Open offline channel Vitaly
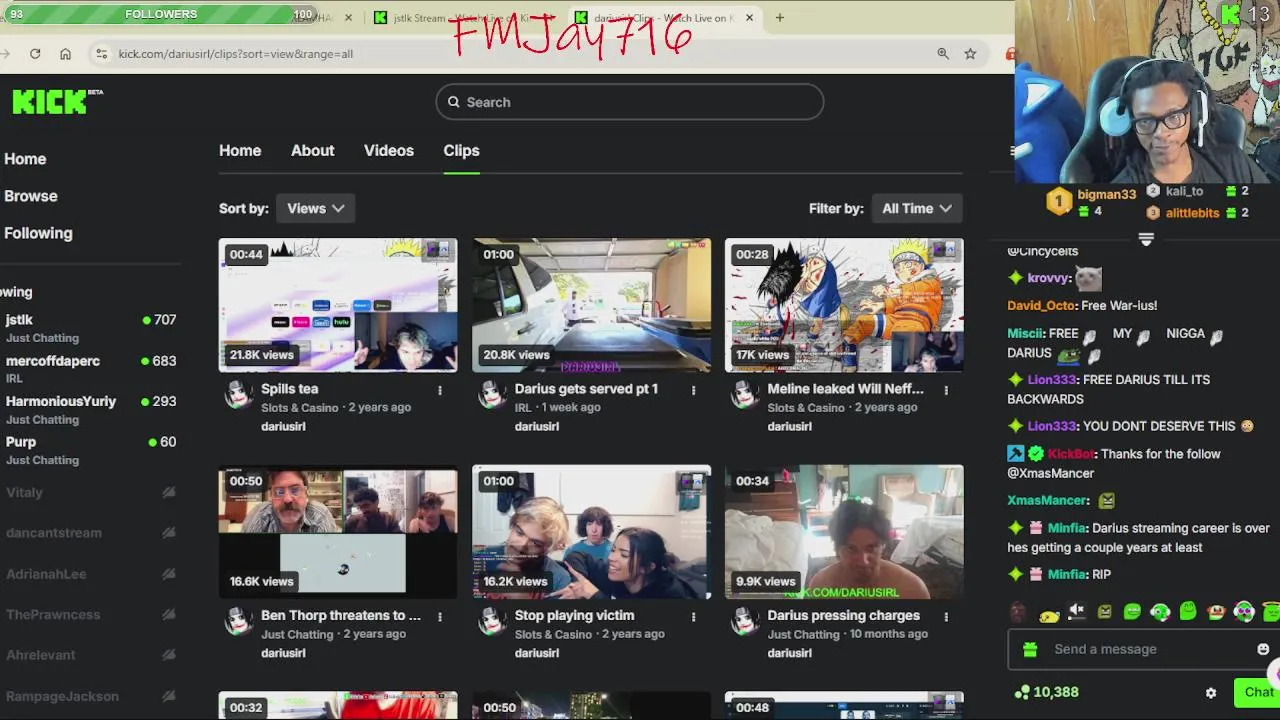Viewport: 1280px width, 720px height. click(x=90, y=492)
